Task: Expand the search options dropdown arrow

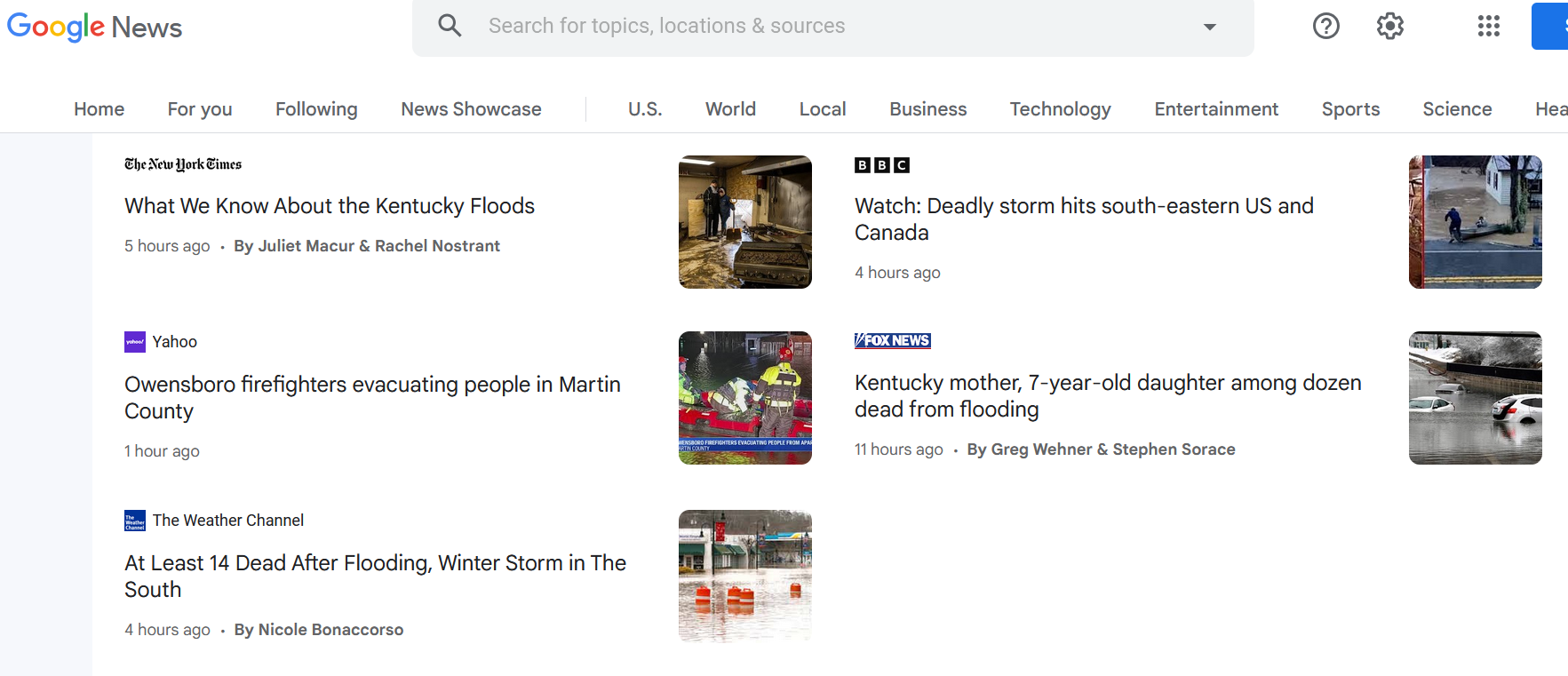Action: point(1210,27)
